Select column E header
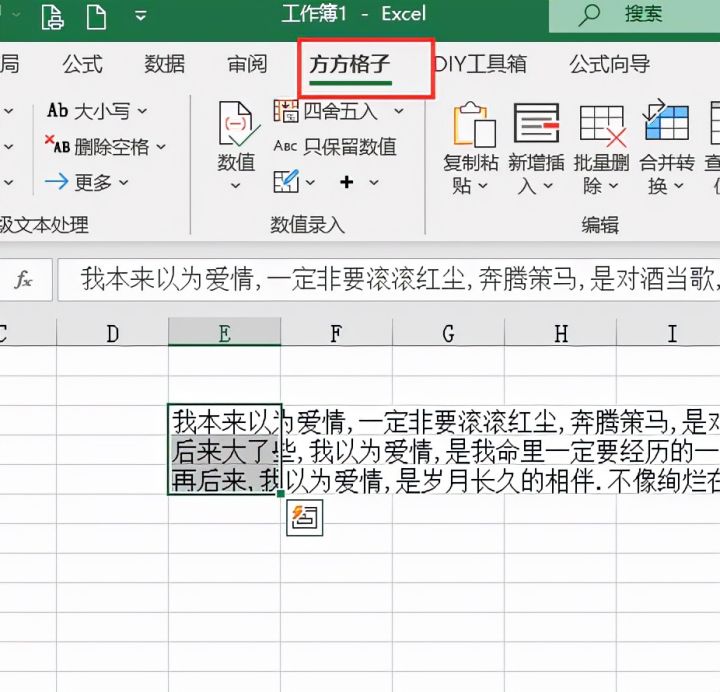Screen dimensions: 720x692 click(225, 332)
